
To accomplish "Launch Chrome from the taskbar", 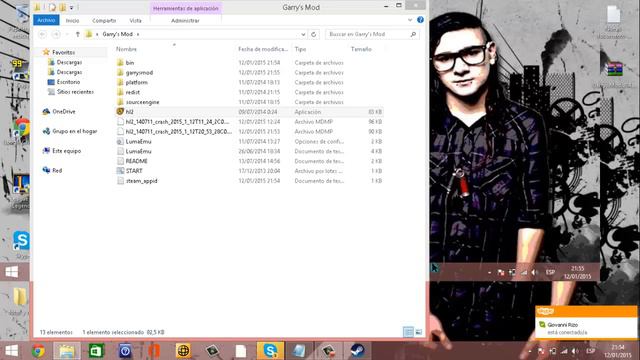I will pyautogui.click(x=38, y=350).
